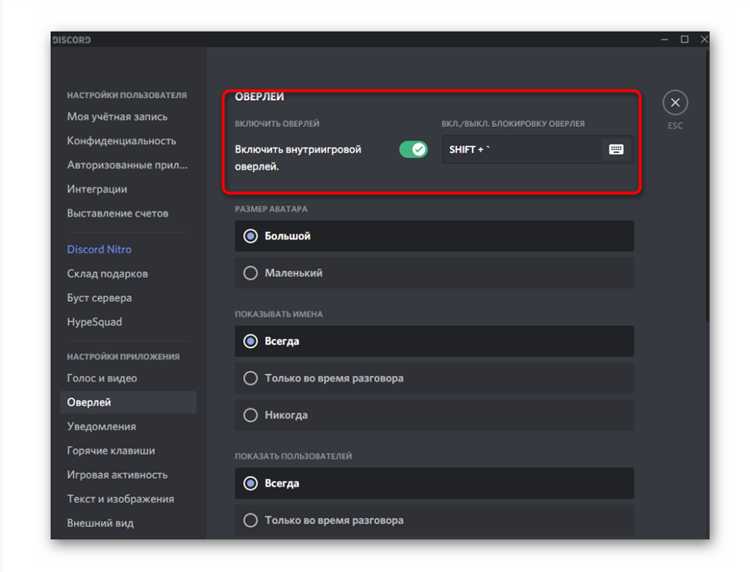Toggle the in-game overlay switch
750x572 pixels.
coord(414,150)
